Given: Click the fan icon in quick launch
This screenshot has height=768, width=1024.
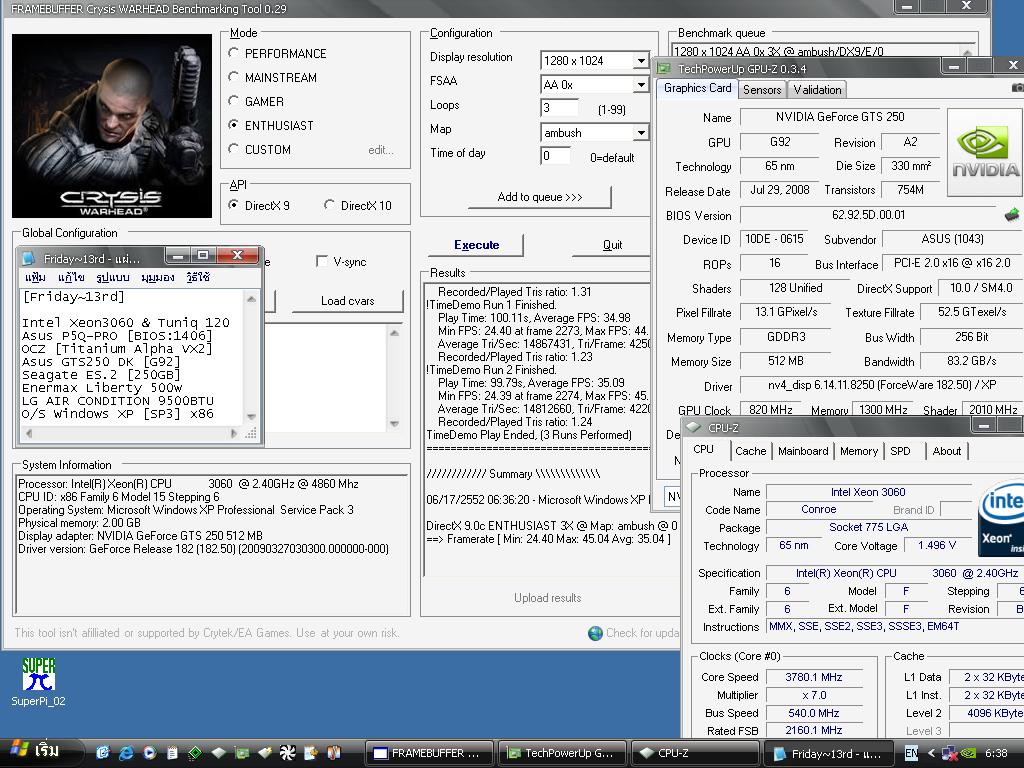Looking at the screenshot, I should pos(287,752).
